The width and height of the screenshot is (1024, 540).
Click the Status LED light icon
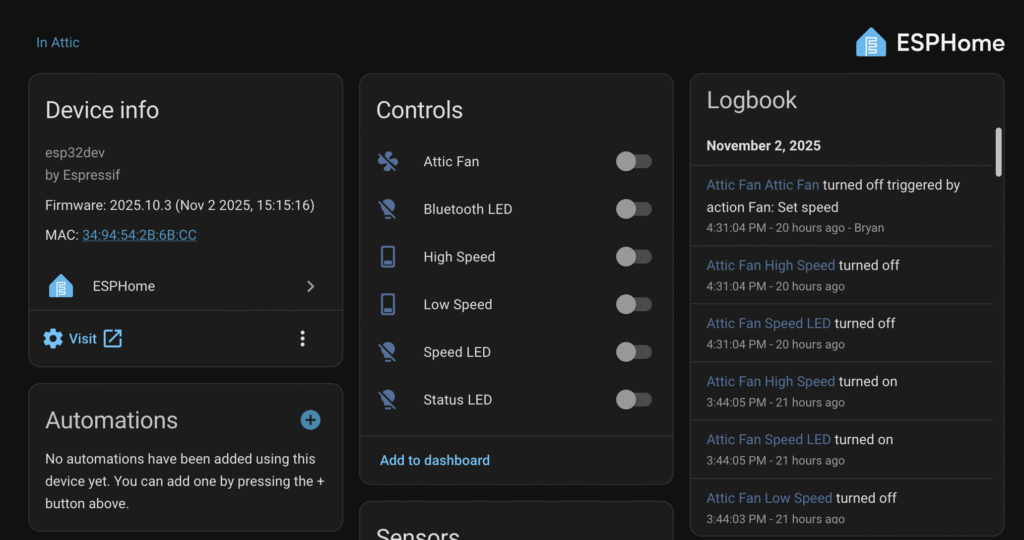coord(388,400)
